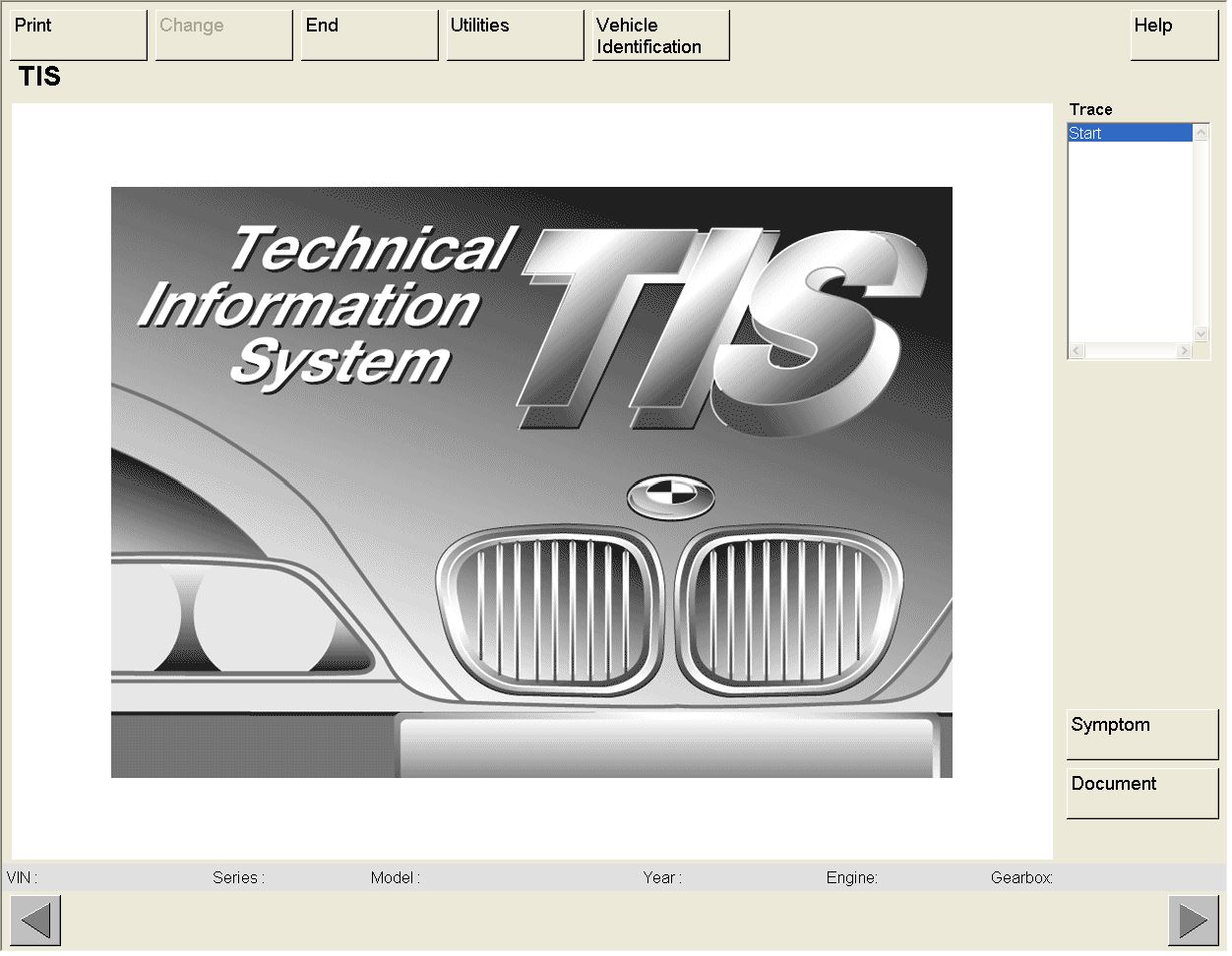The height and width of the screenshot is (956, 1232).
Task: Go back with the left arrow icon
Action: pyautogui.click(x=35, y=921)
